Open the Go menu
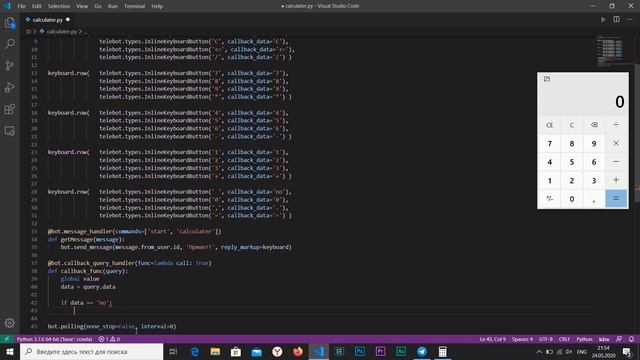 pos(98,6)
